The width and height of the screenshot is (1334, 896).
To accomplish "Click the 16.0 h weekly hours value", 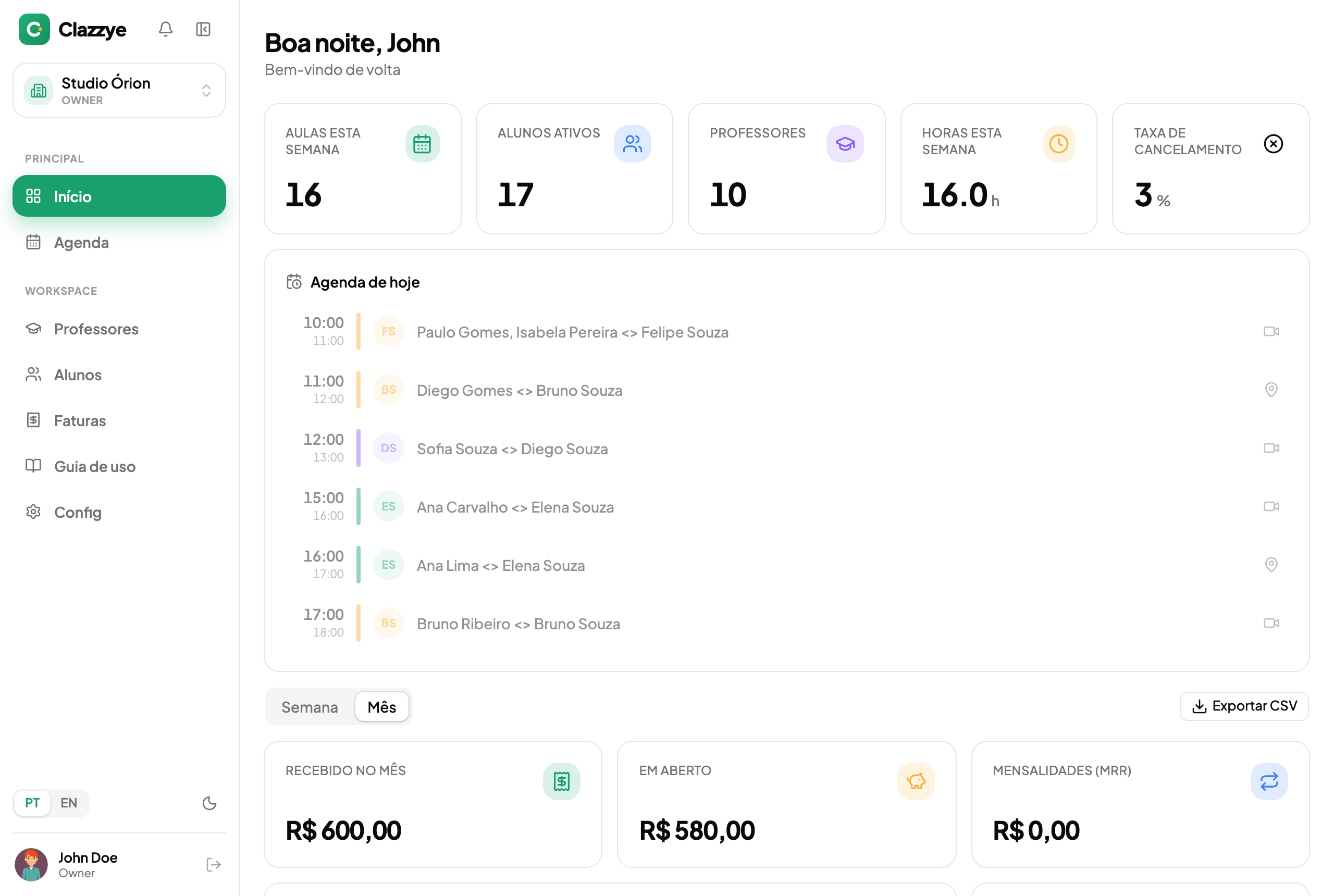I will coord(961,195).
